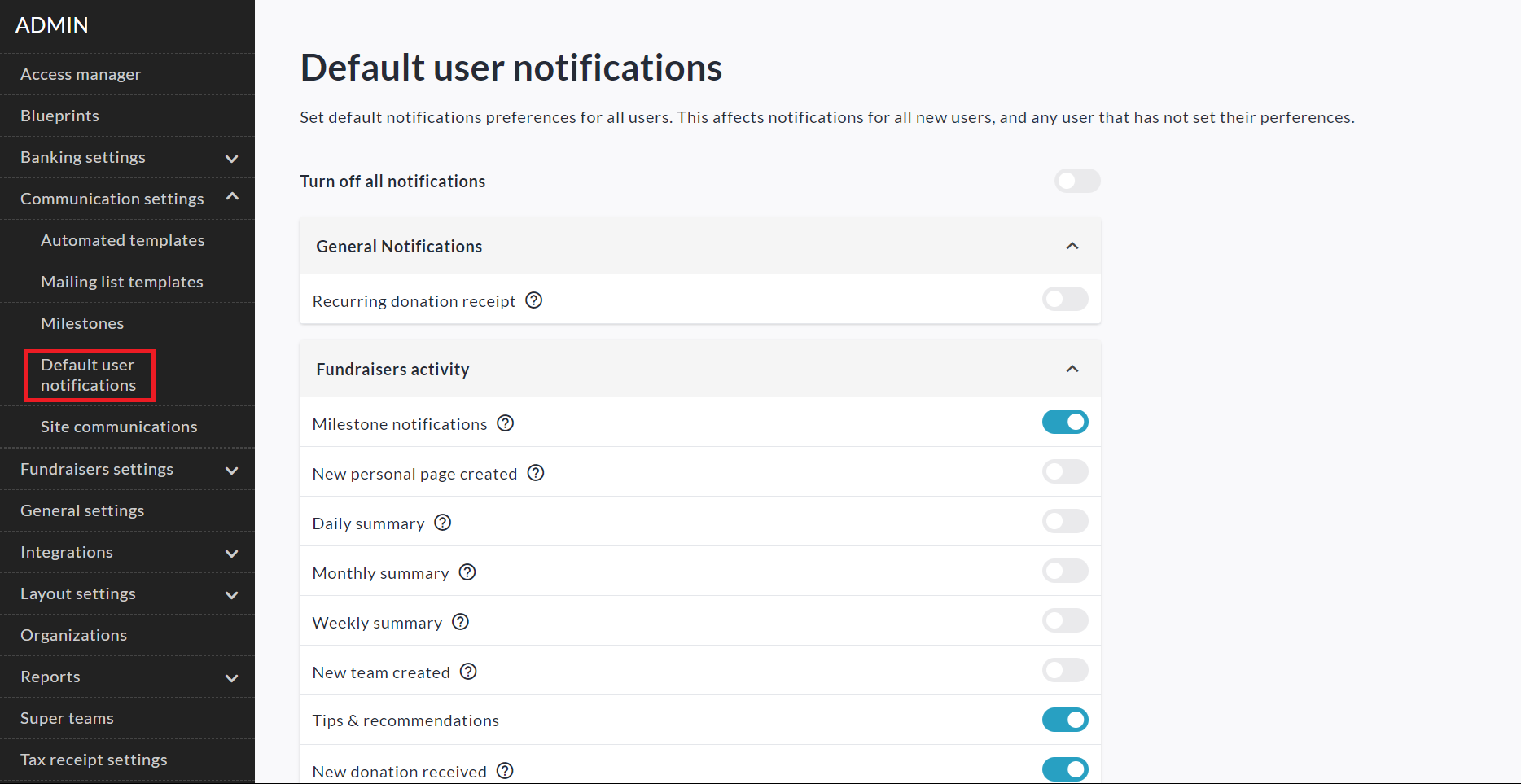Click help icon next to New donation received
Viewport: 1521px width, 784px height.
(505, 770)
